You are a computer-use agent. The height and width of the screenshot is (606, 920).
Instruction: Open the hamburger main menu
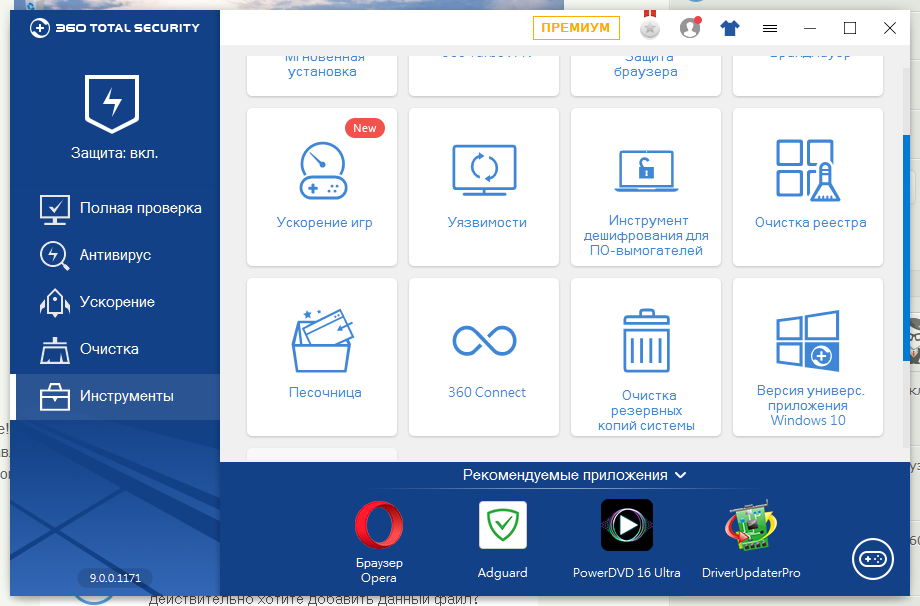(x=770, y=28)
